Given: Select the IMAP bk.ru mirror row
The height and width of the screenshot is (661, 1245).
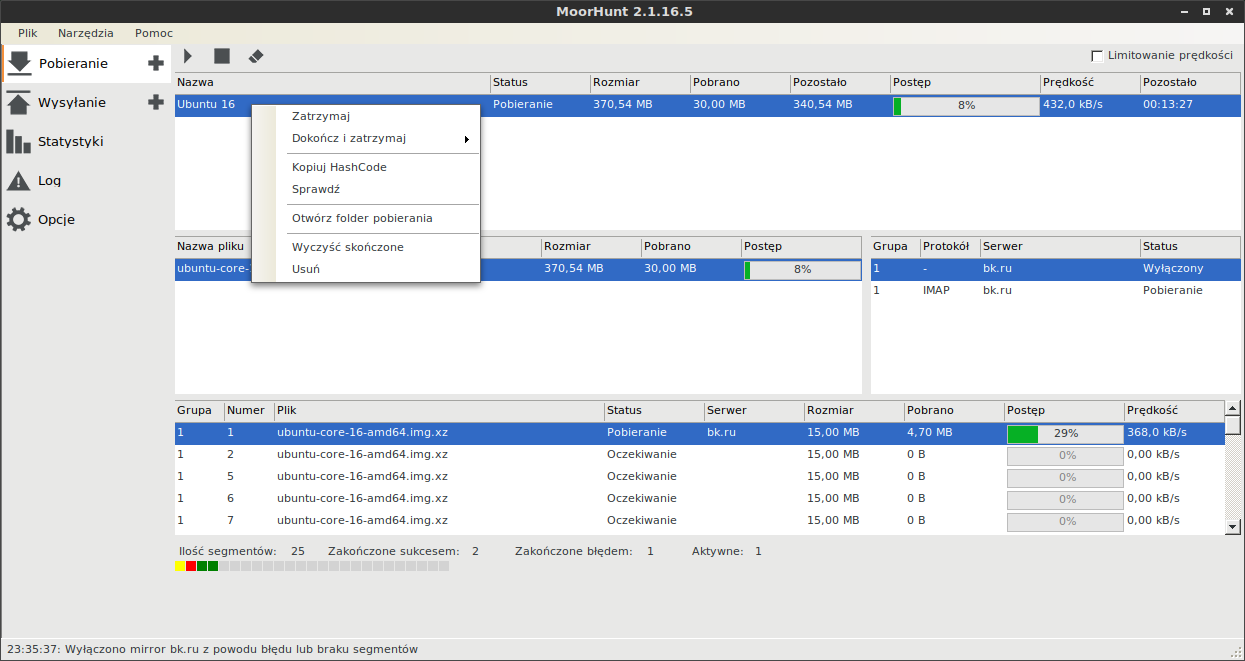Looking at the screenshot, I should 1056,290.
